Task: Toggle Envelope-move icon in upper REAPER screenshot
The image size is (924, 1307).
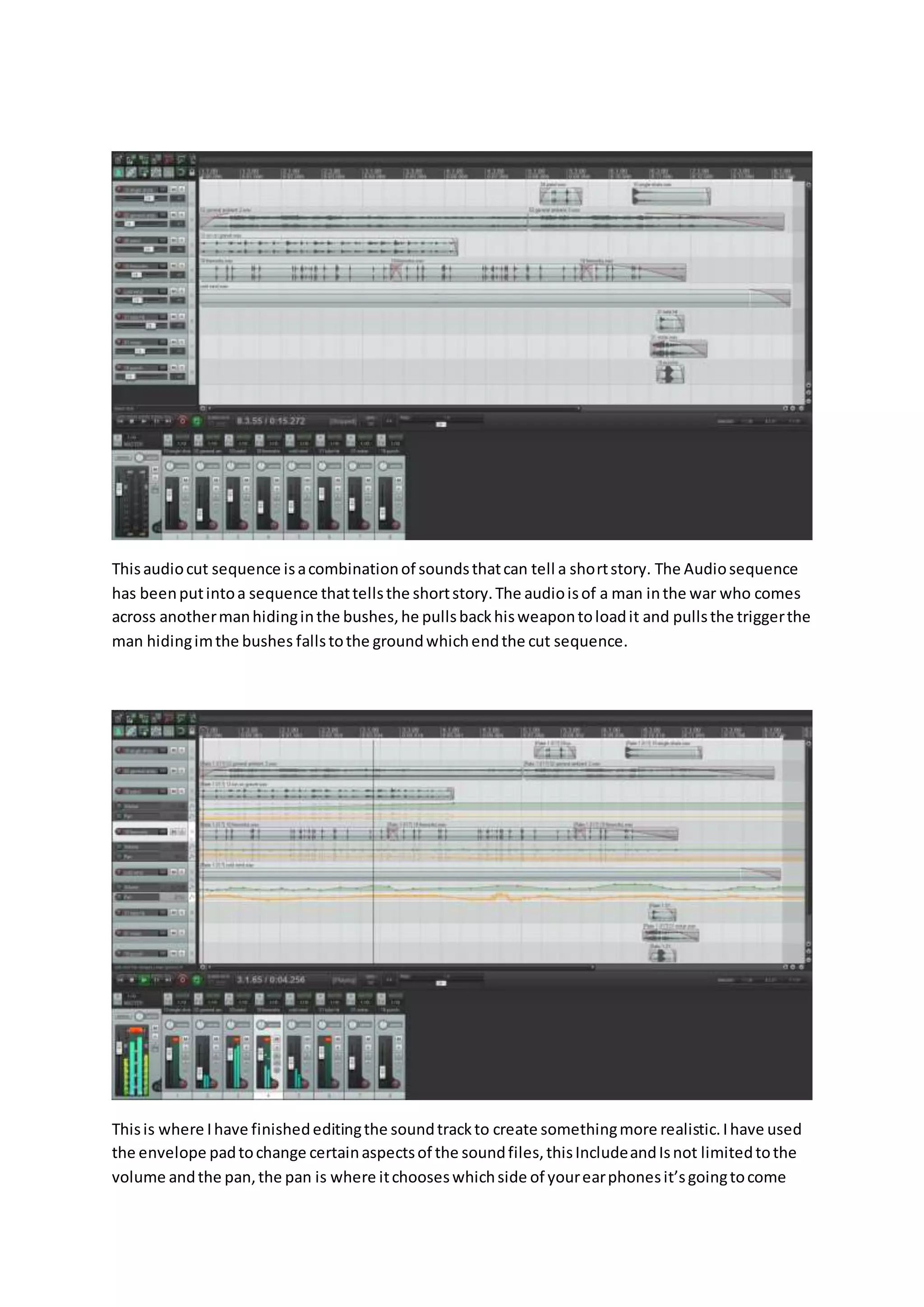Action: pos(156,172)
